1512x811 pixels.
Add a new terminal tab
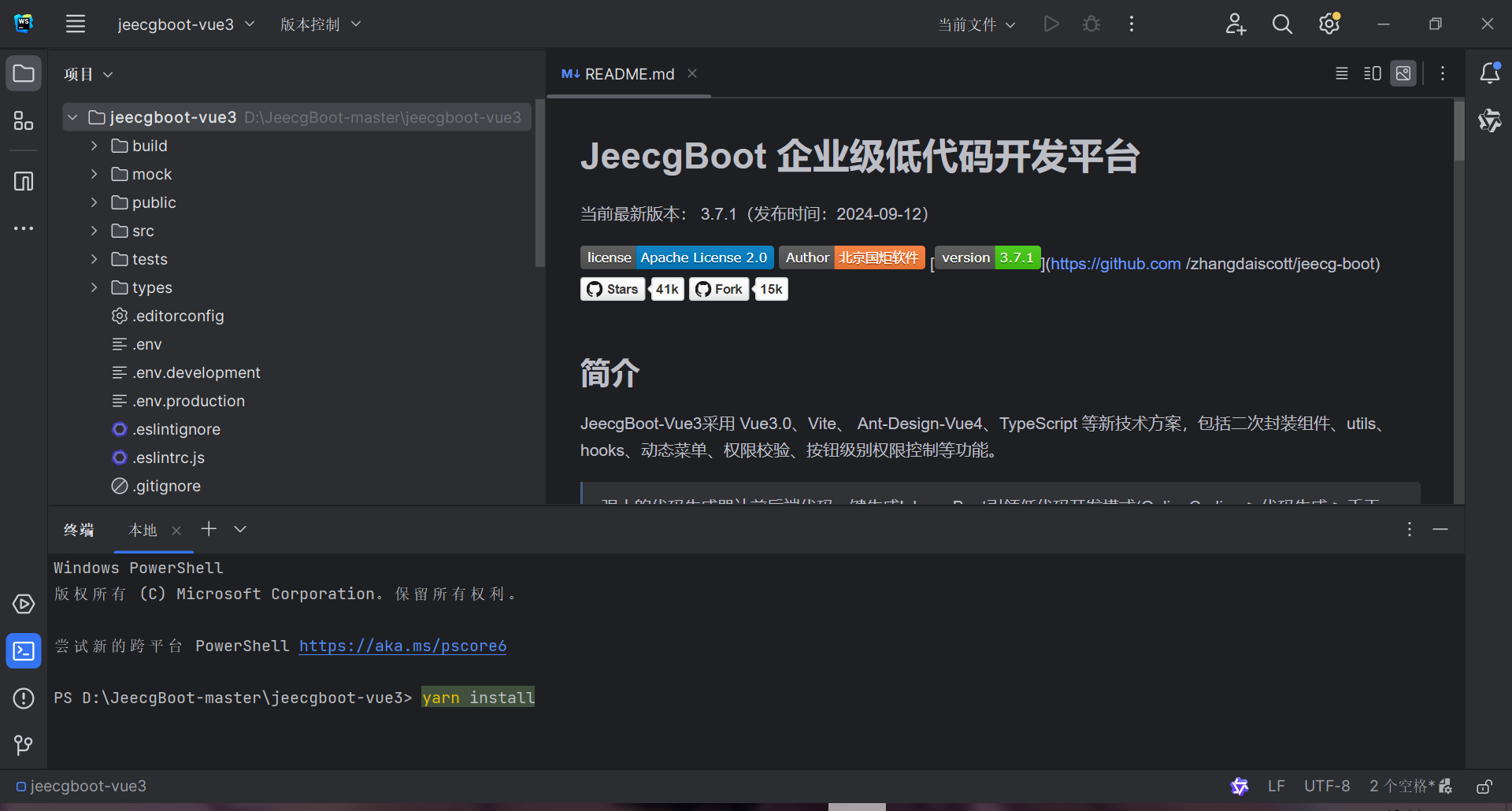(209, 529)
